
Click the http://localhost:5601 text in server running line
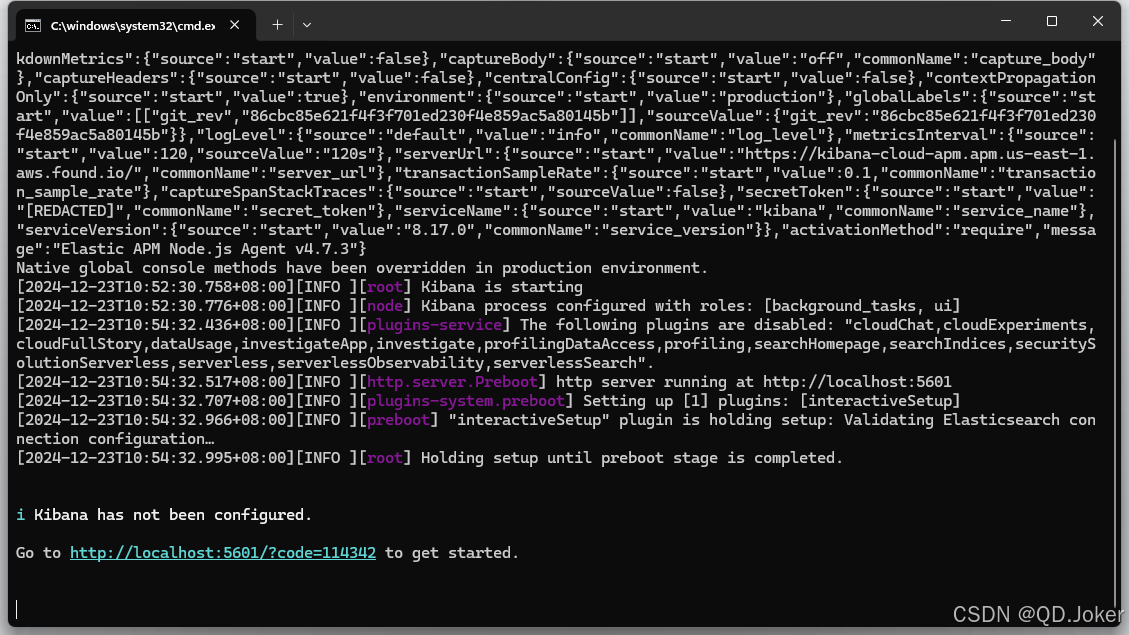(x=857, y=382)
